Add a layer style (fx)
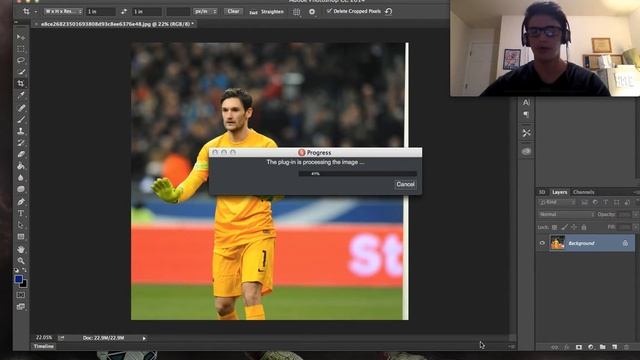 click(567, 347)
